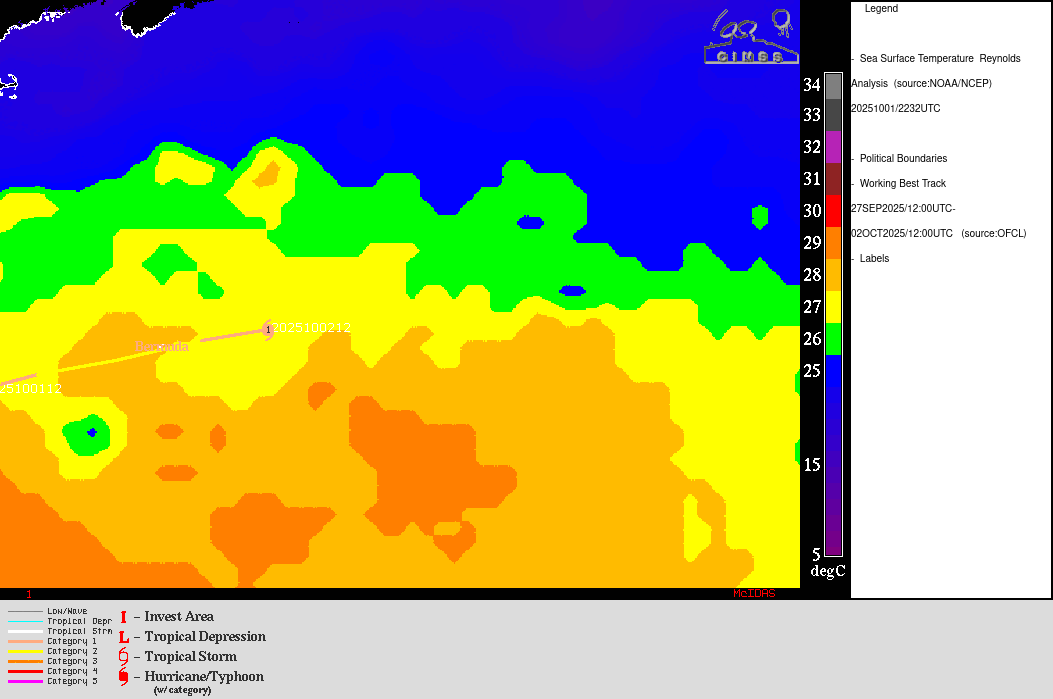Click the red McIDAS text below map
Image resolution: width=1053 pixels, height=699 pixels.
[x=754, y=594]
